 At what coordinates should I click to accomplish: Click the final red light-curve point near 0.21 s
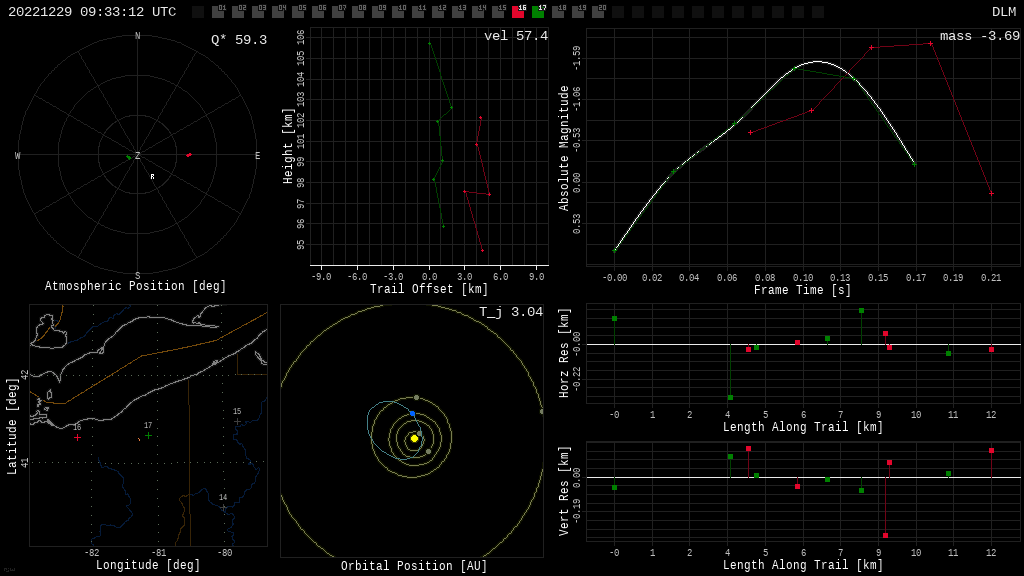point(991,194)
